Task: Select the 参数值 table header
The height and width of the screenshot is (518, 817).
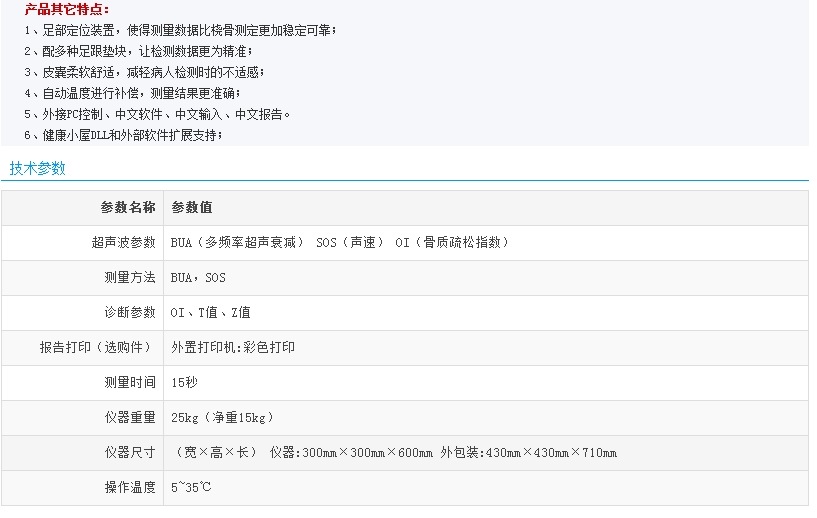Action: 192,208
